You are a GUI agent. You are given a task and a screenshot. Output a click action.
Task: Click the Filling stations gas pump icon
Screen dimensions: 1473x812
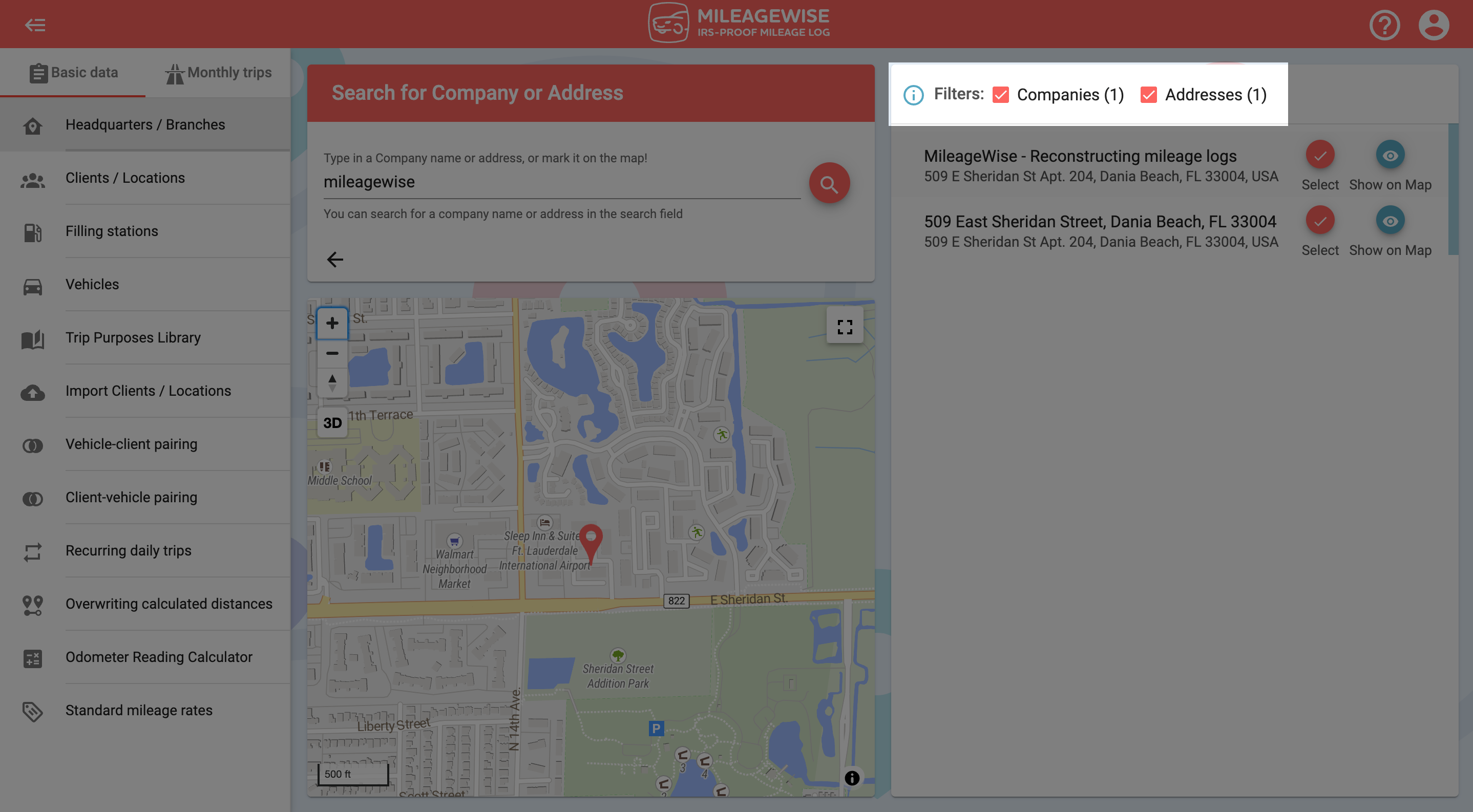pyautogui.click(x=33, y=232)
